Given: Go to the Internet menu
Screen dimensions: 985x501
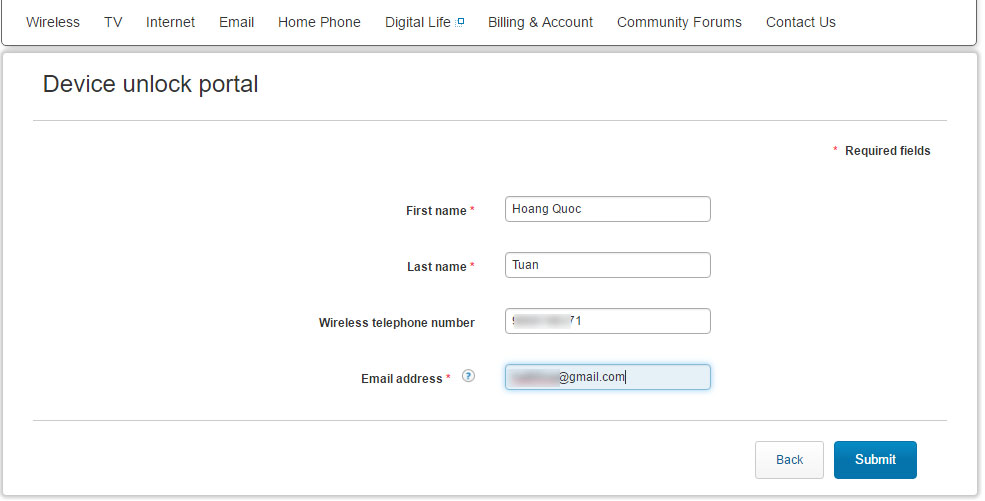Looking at the screenshot, I should (170, 23).
